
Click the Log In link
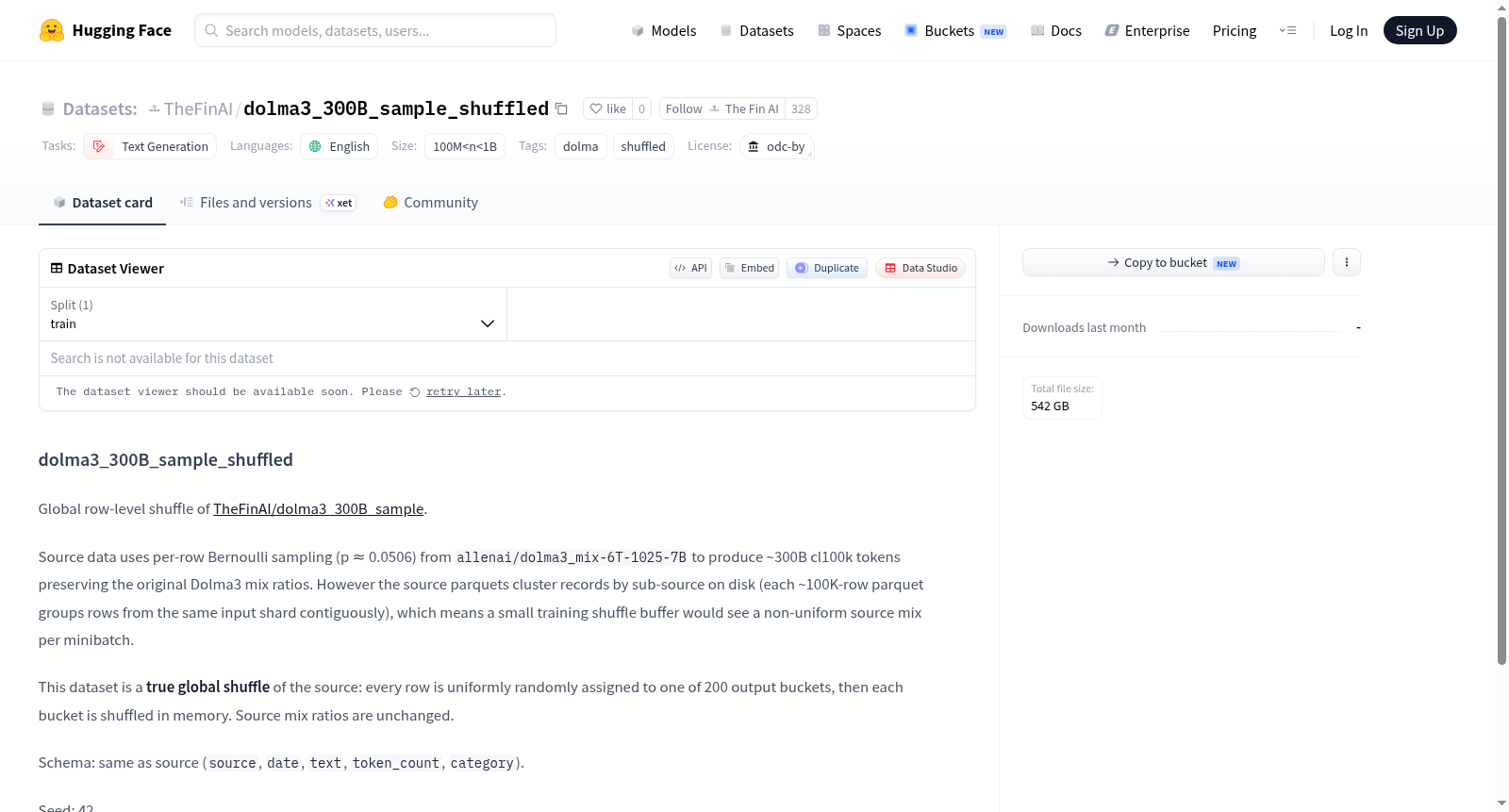pyautogui.click(x=1349, y=30)
